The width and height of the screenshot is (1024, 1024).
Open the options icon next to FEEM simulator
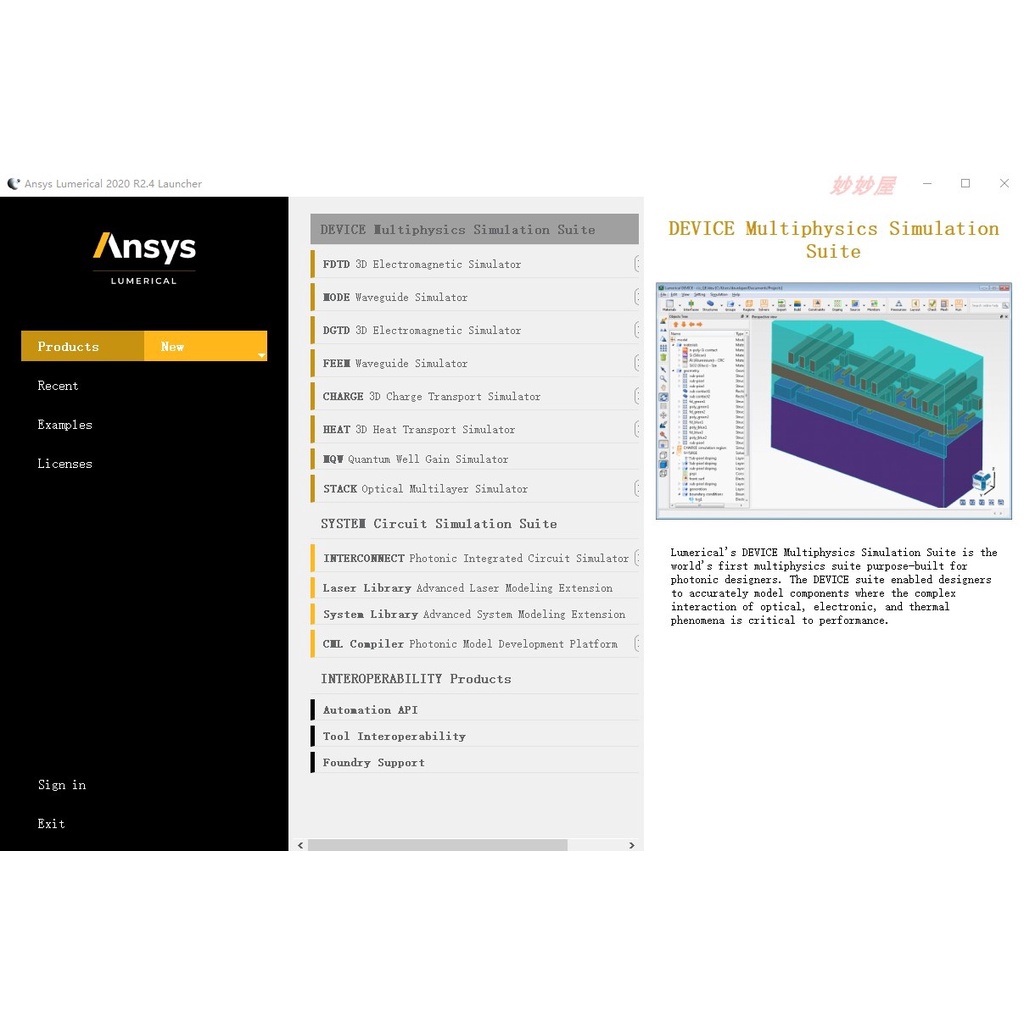tap(637, 362)
